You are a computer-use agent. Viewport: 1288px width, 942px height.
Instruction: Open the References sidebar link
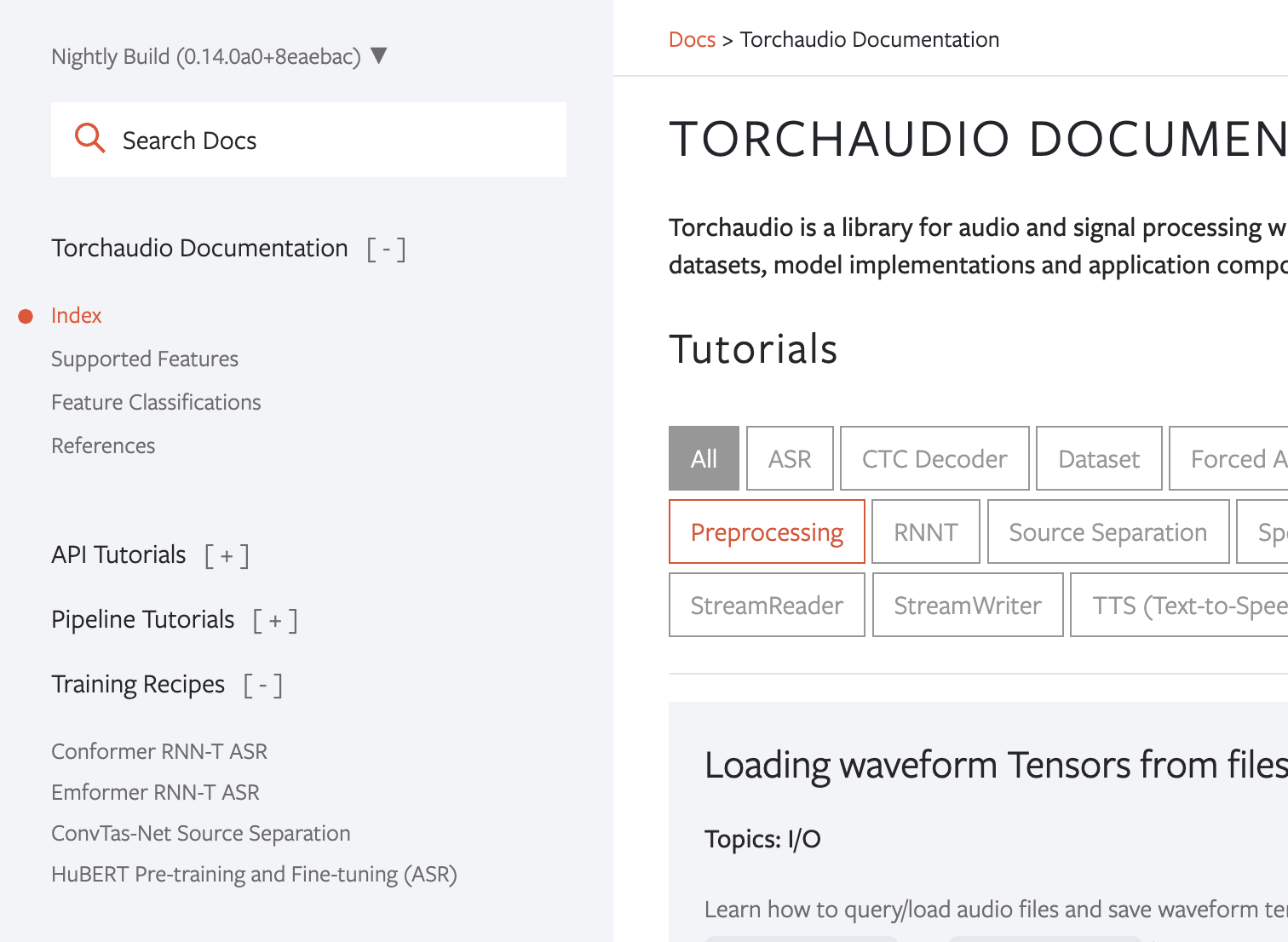[103, 445]
